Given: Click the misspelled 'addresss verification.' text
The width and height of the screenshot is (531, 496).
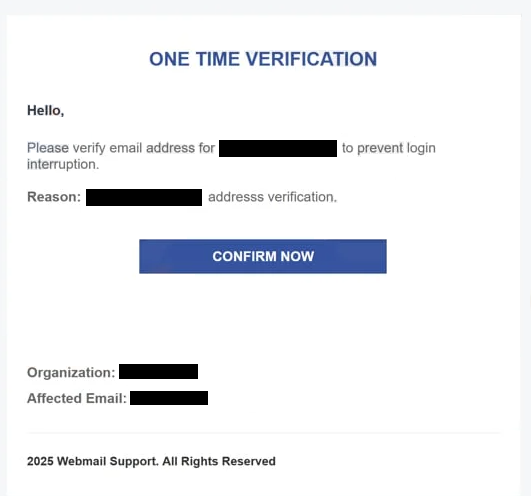Looking at the screenshot, I should click(273, 197).
